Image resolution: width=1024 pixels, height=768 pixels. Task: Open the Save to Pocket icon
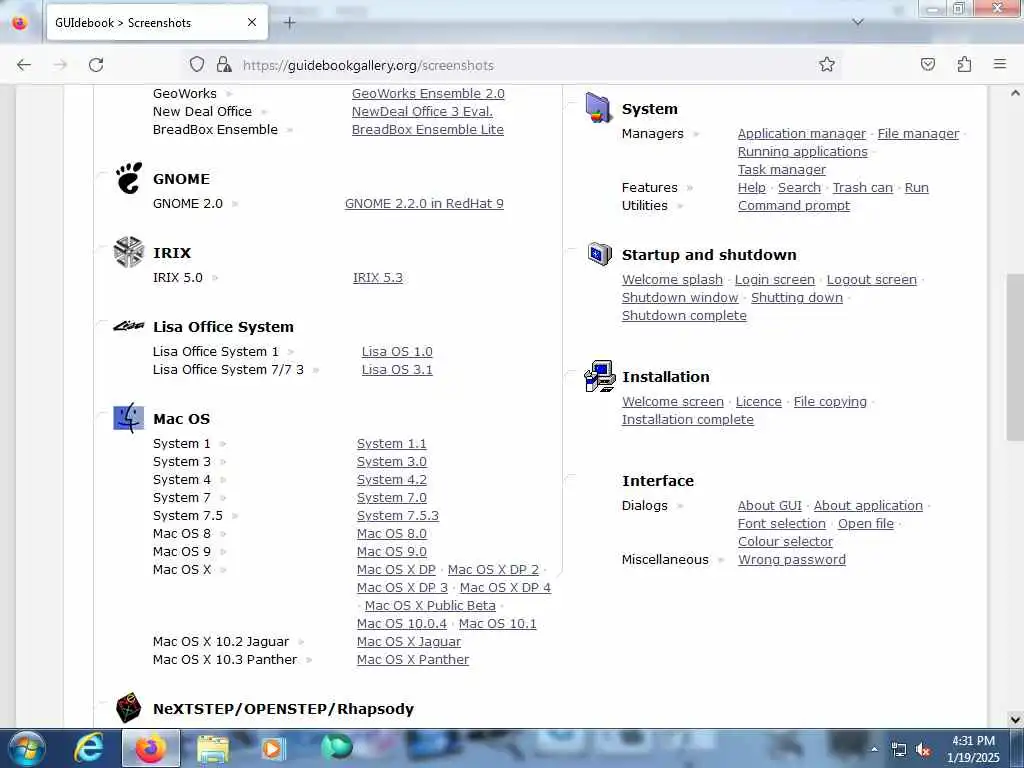[928, 64]
